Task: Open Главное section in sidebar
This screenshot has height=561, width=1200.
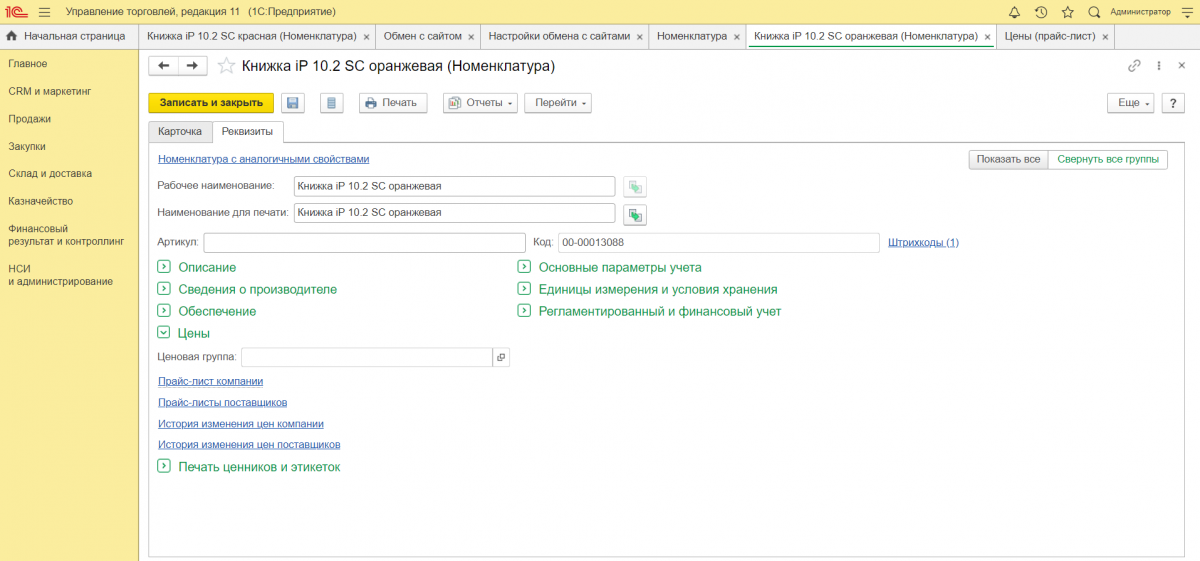Action: click(28, 64)
